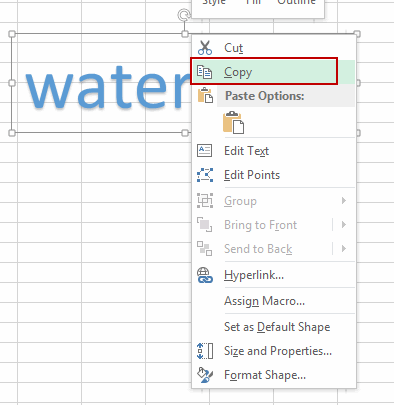Viewport: 394px width, 405px height.
Task: Click the Format Shape paint bucket icon
Action: [205, 375]
